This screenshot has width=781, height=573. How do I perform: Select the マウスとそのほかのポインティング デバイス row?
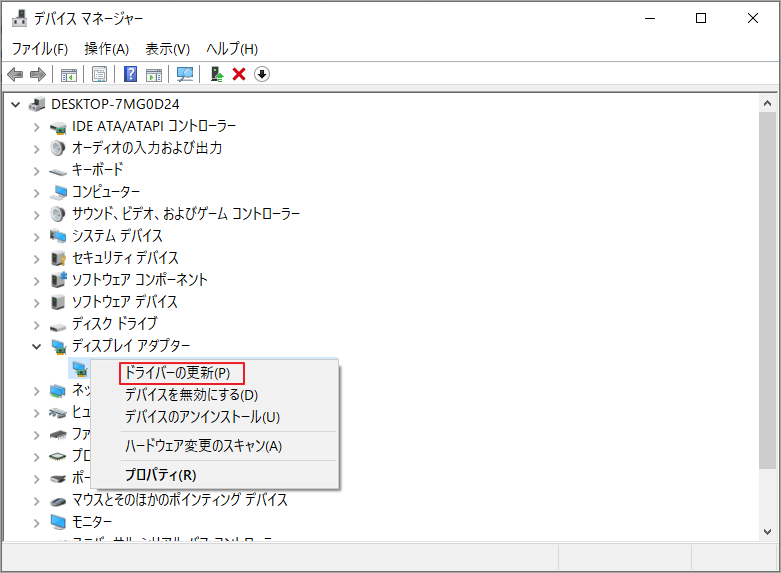(180, 500)
